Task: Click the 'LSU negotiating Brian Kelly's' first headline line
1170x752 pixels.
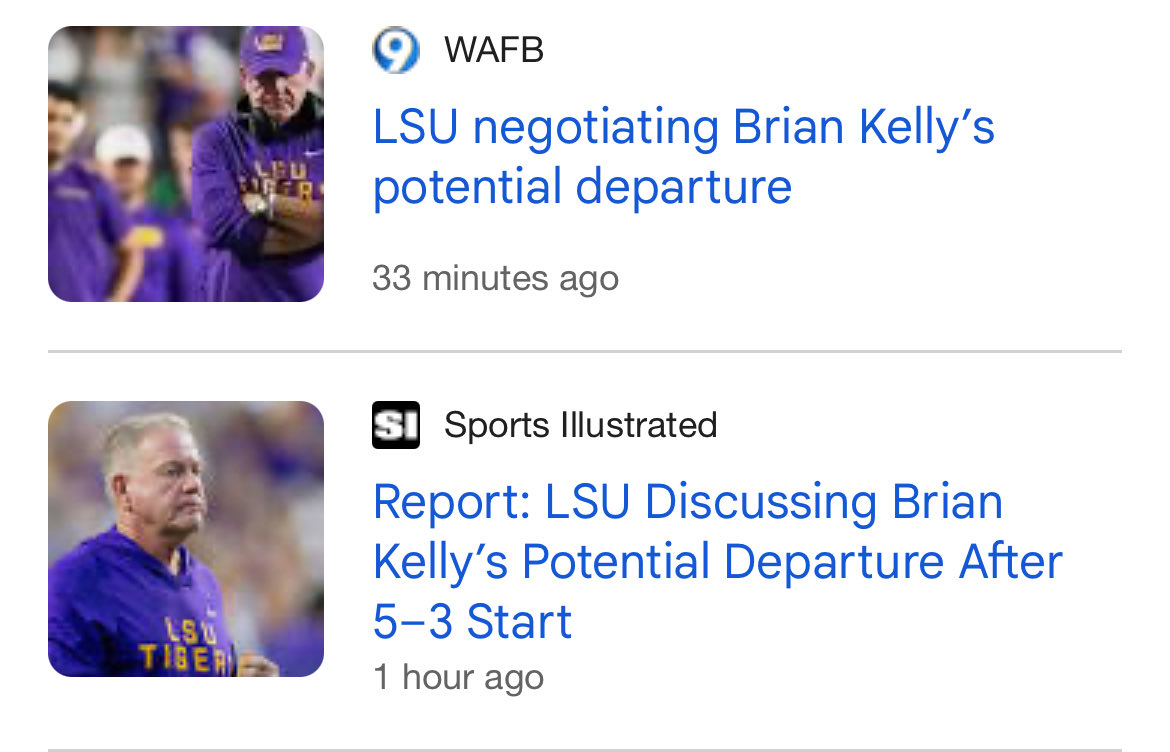Action: [683, 127]
